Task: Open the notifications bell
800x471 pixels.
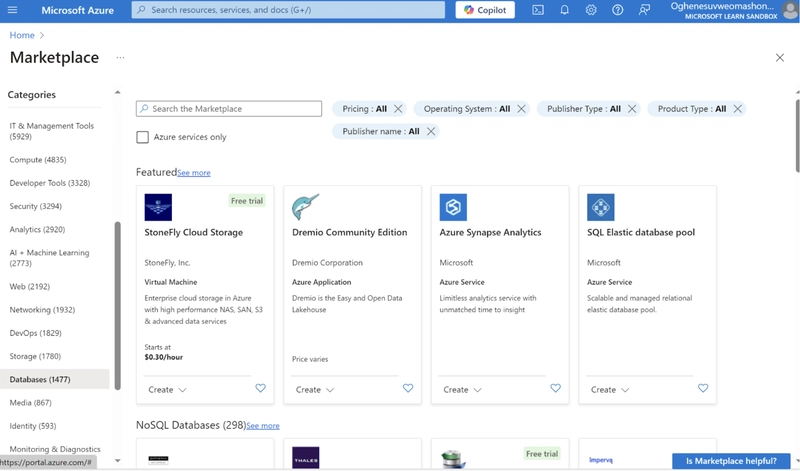Action: click(564, 10)
